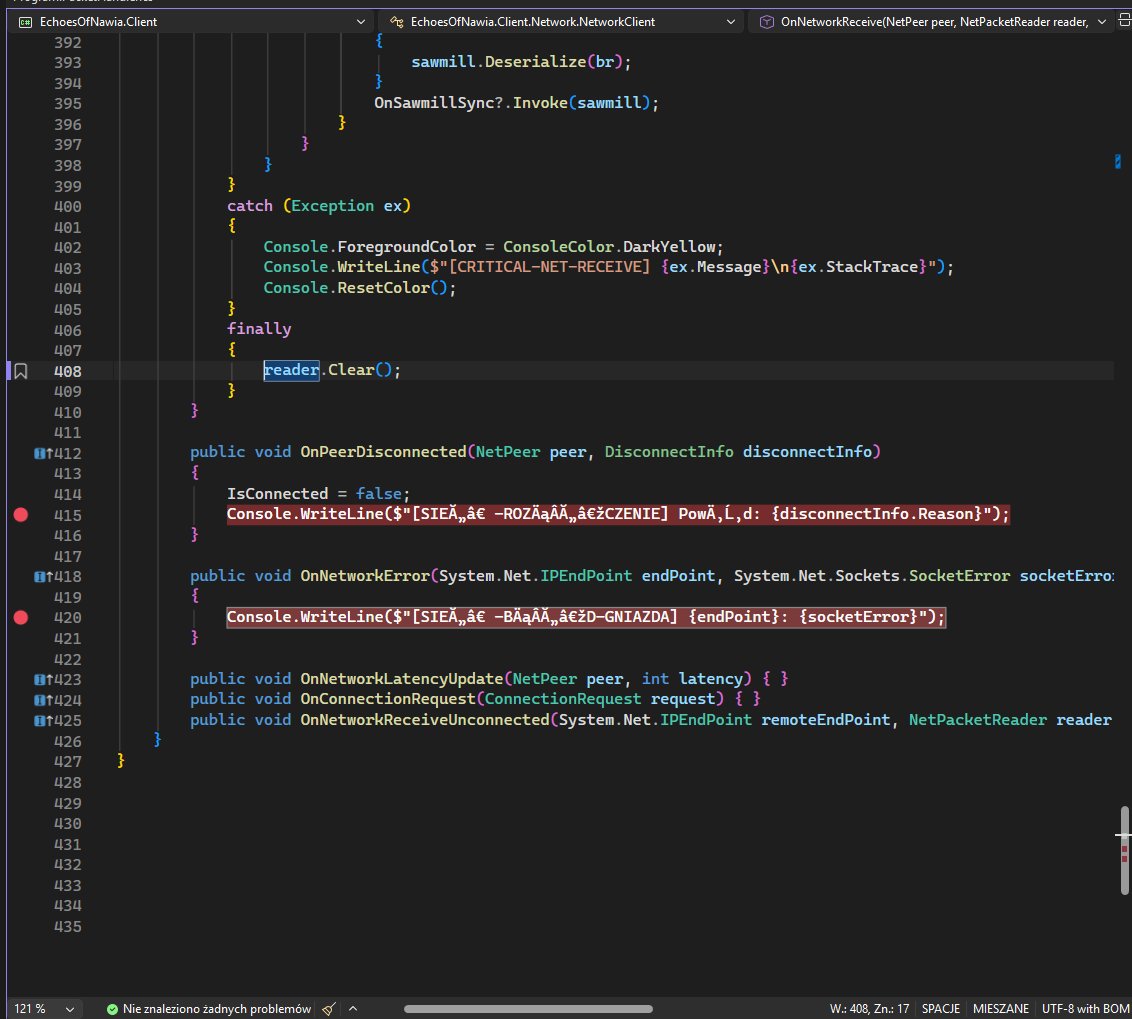Click 'IsConnected = false;' on line 414

318,494
